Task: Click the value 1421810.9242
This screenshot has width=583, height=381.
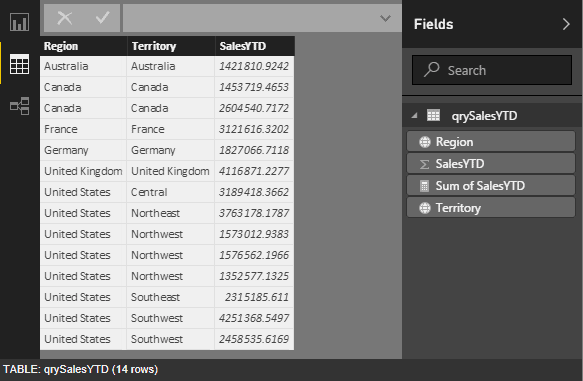Action: 254,66
